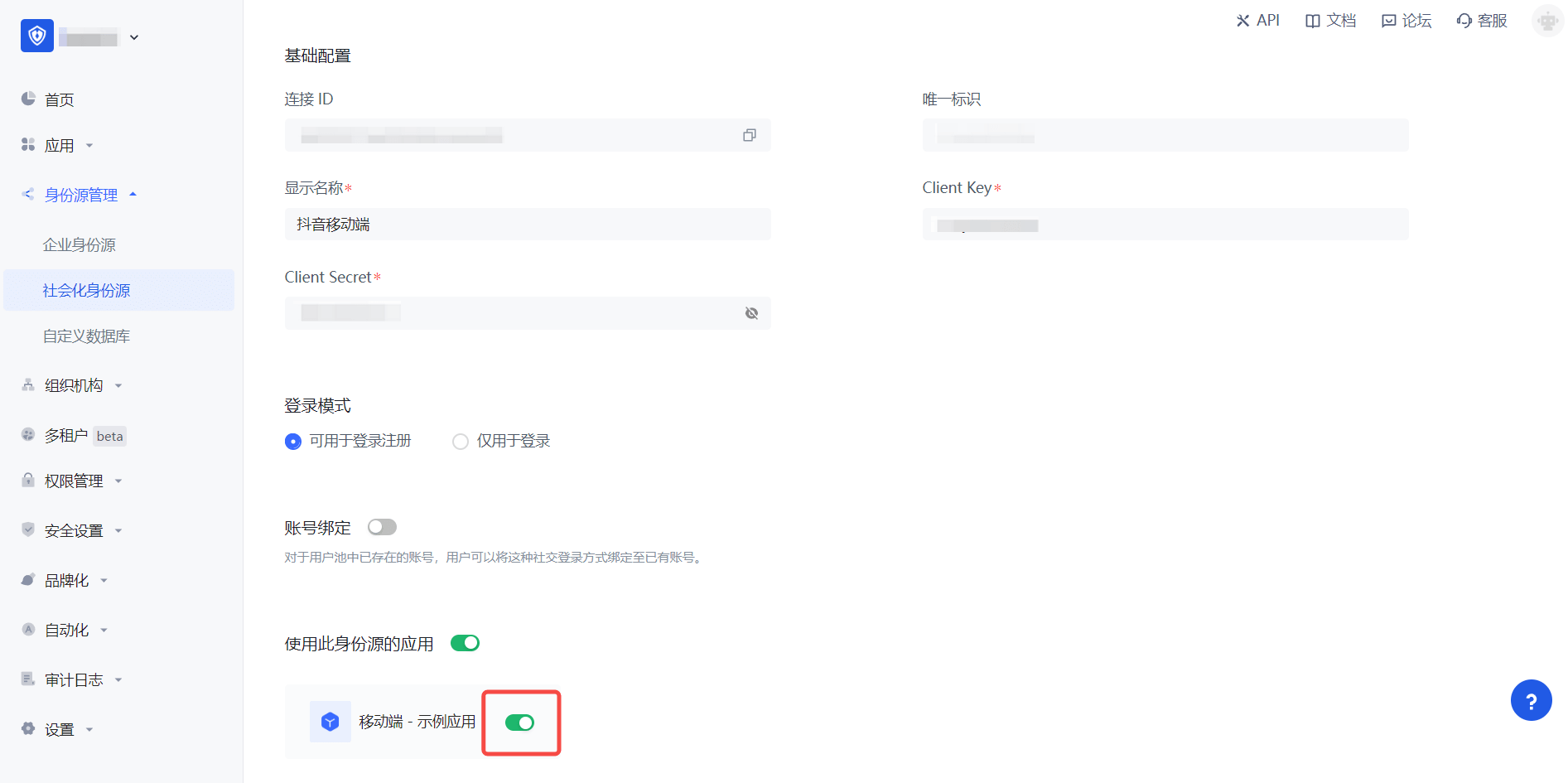
Task: Select 可用于登录注册 radio option
Action: click(x=293, y=442)
